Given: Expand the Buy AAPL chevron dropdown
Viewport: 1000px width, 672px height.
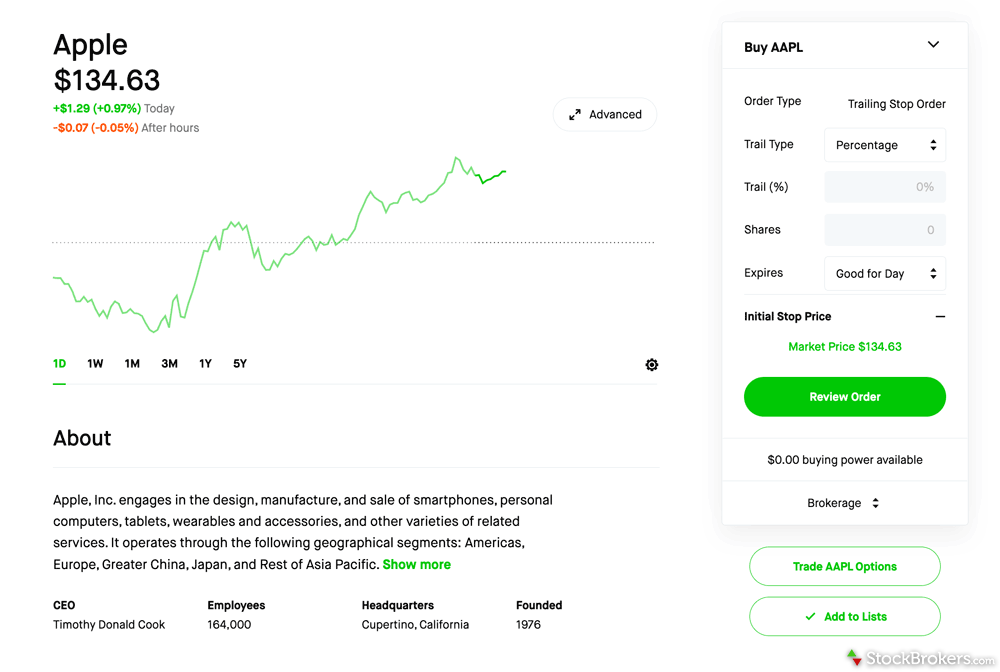Looking at the screenshot, I should pyautogui.click(x=933, y=45).
